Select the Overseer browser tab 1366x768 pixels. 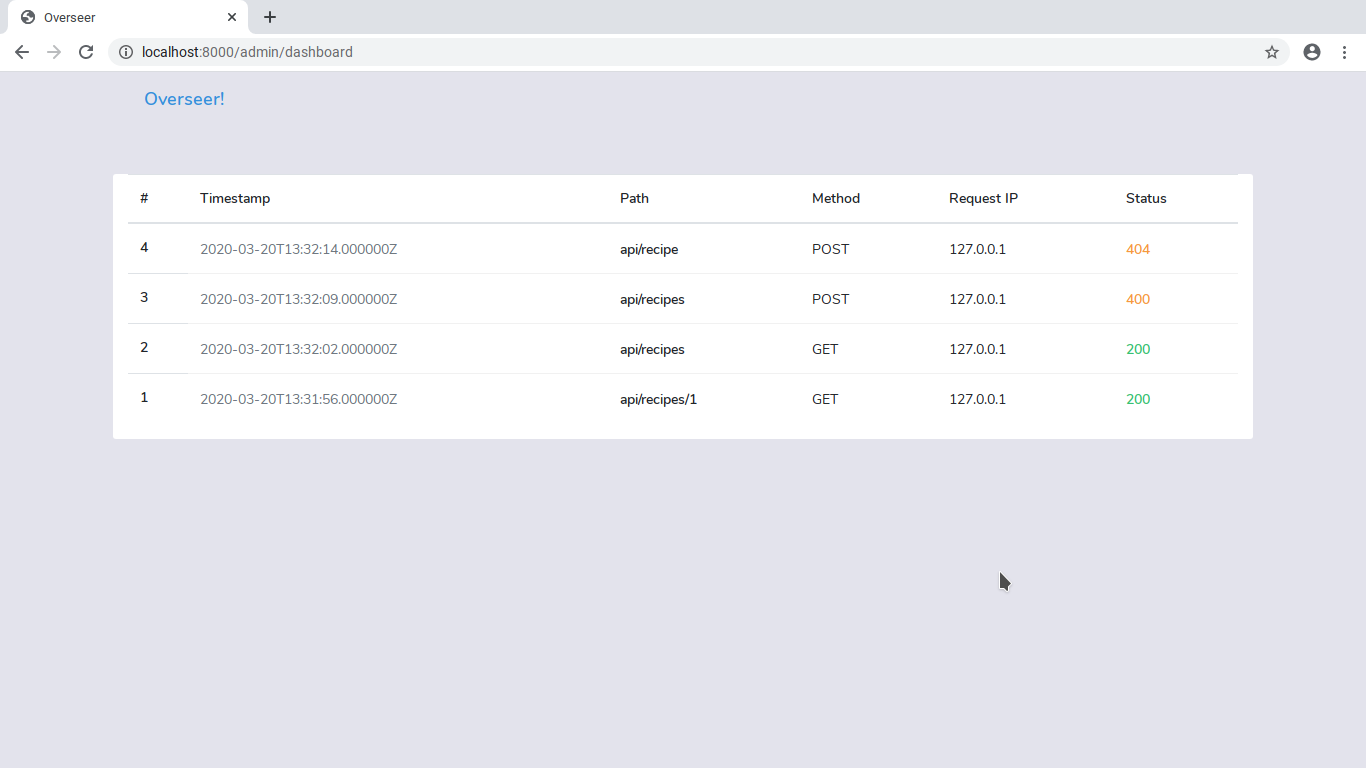pyautogui.click(x=128, y=17)
